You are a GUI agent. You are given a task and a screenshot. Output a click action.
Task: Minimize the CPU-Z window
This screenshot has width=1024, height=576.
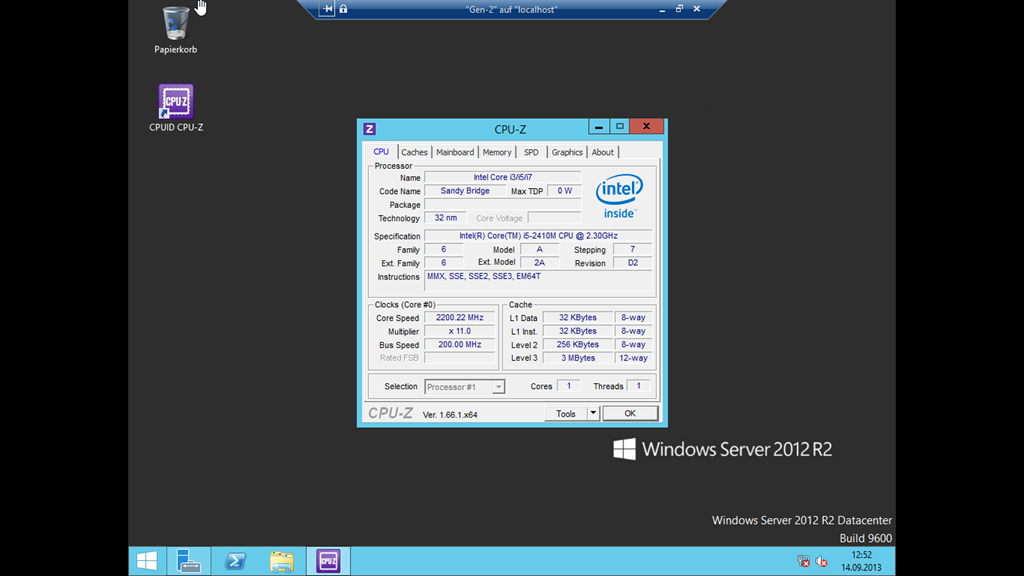599,127
